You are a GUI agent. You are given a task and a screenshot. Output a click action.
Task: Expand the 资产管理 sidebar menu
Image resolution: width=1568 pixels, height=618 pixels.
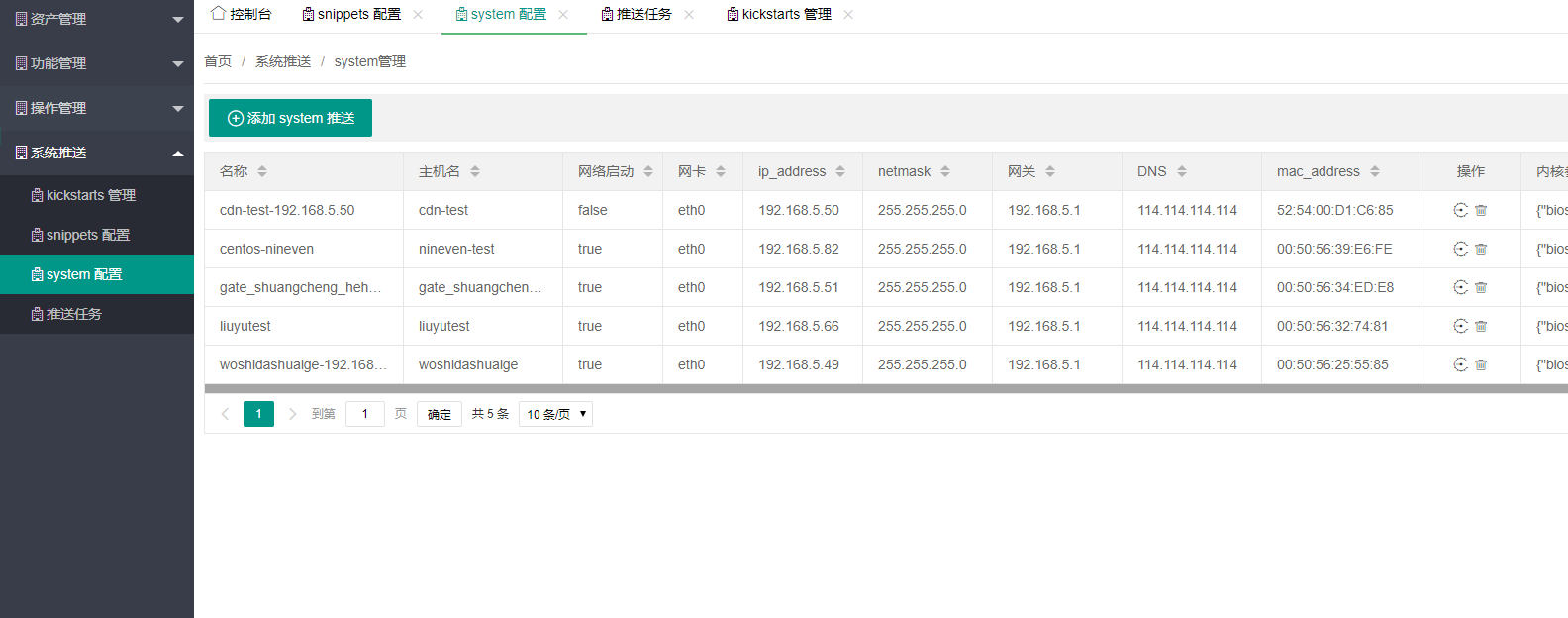pos(97,19)
